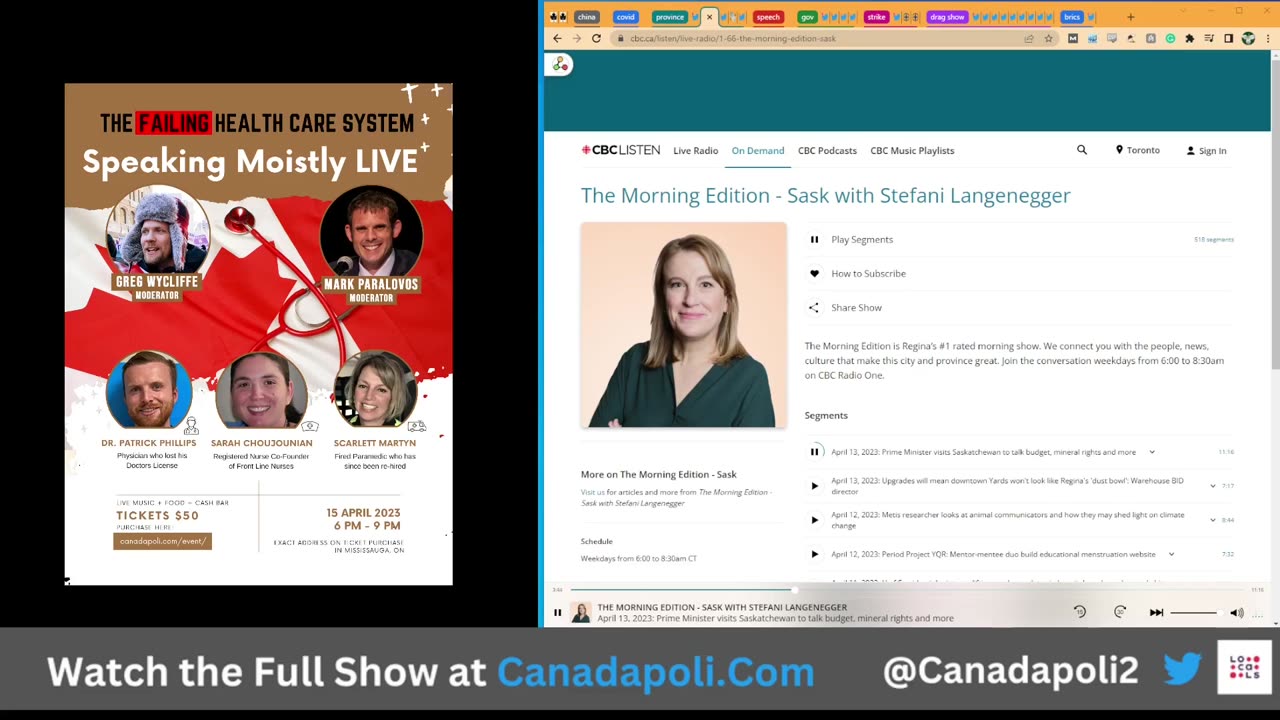
Task: Seek on the audio progress bar
Action: [908, 590]
